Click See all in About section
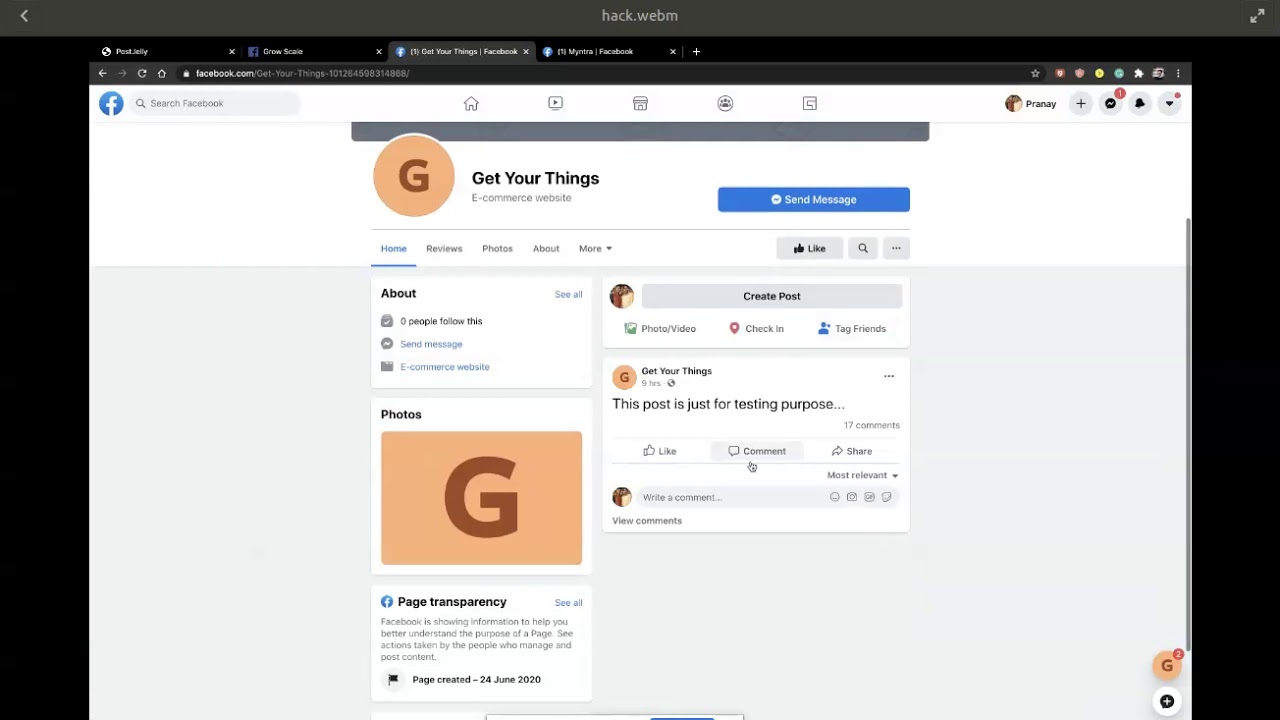Viewport: 1280px width, 720px height. [x=568, y=294]
